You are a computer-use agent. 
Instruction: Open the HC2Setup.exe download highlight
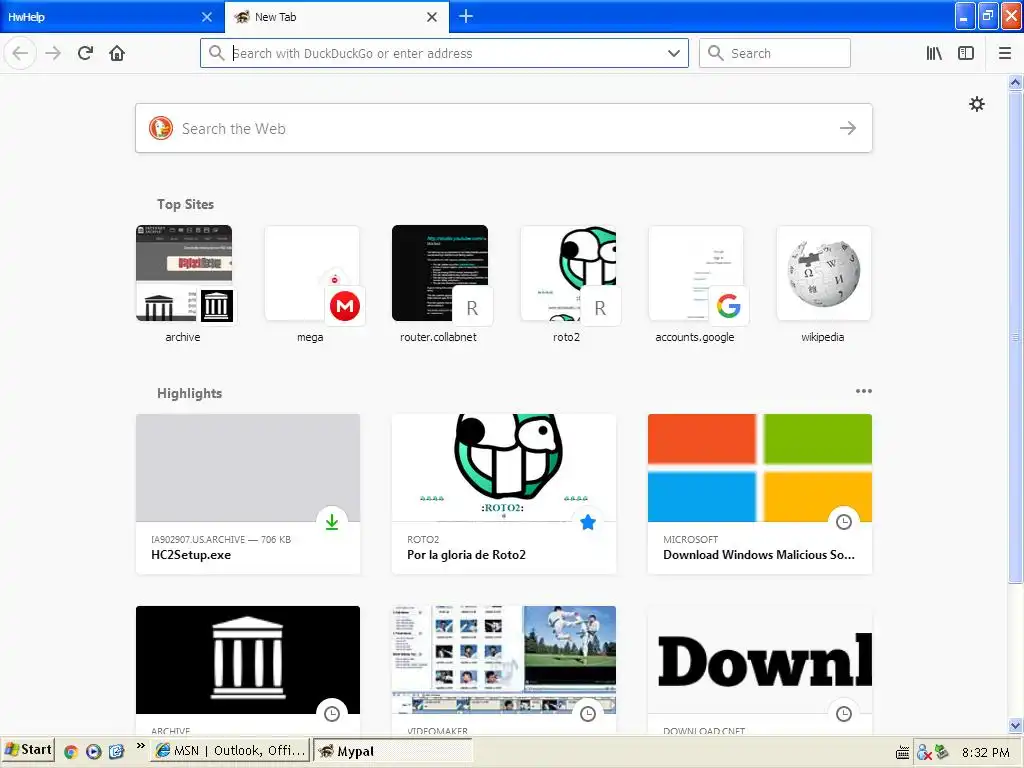(x=248, y=494)
